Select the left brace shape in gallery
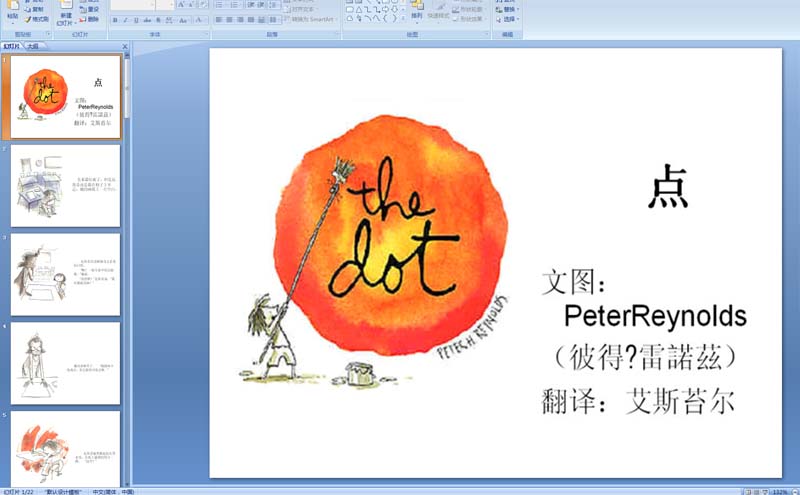 click(385, 18)
